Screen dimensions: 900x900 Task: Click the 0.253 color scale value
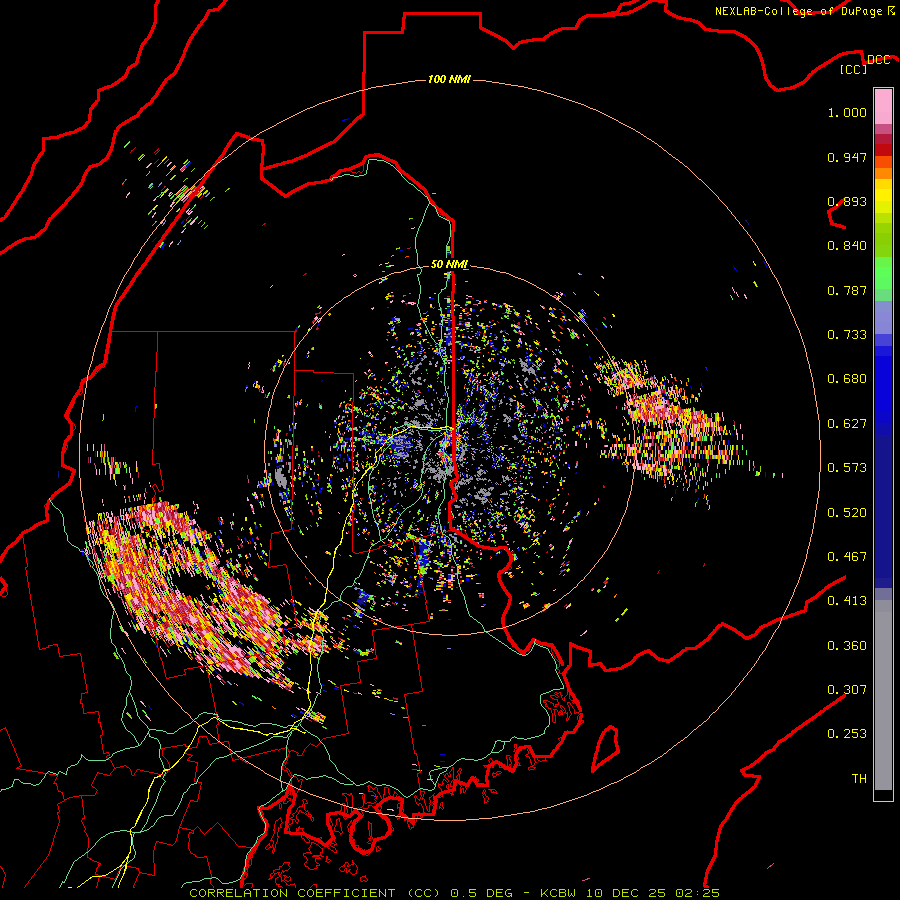847,734
